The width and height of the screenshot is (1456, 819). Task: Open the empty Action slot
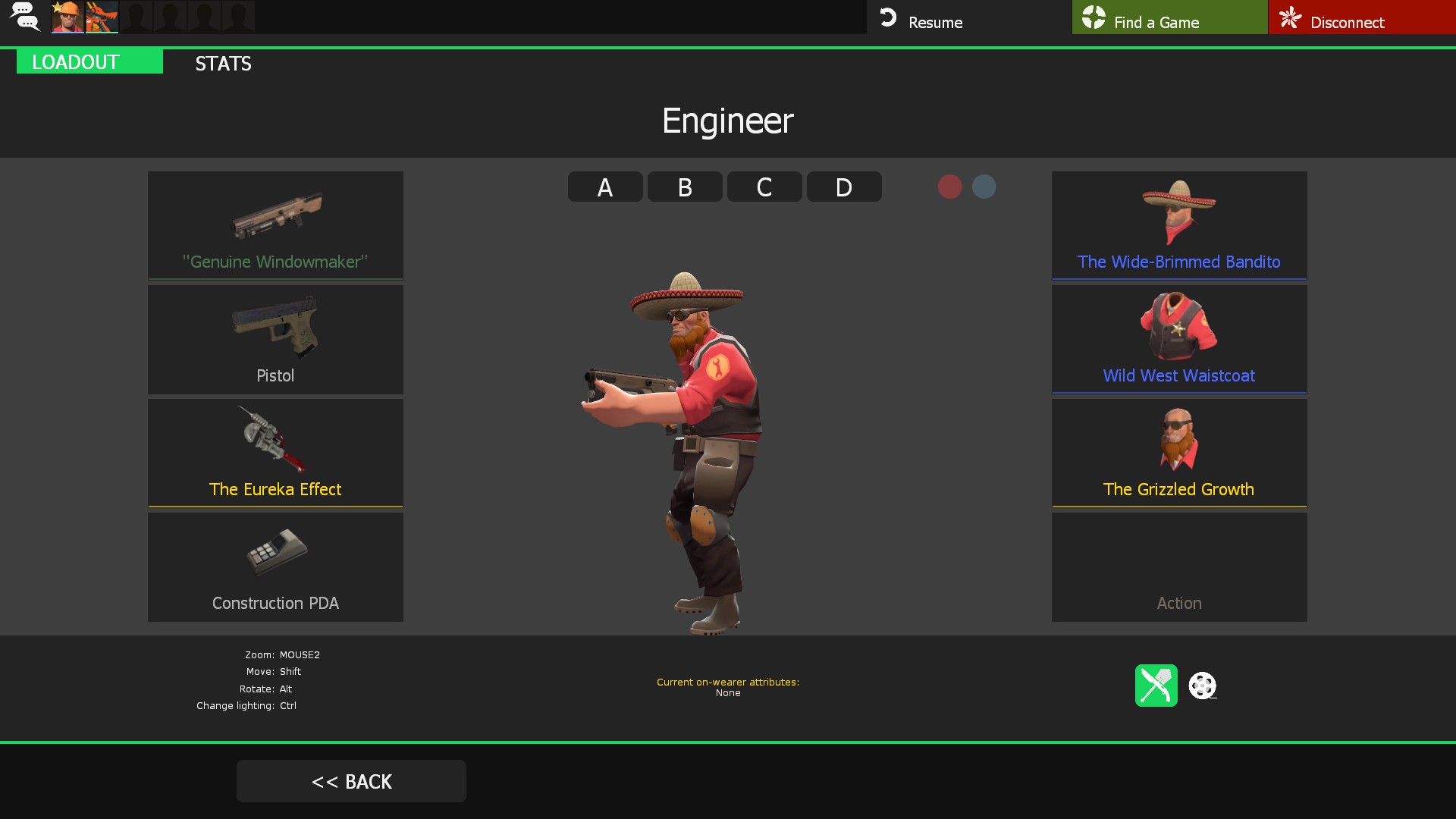click(x=1178, y=566)
